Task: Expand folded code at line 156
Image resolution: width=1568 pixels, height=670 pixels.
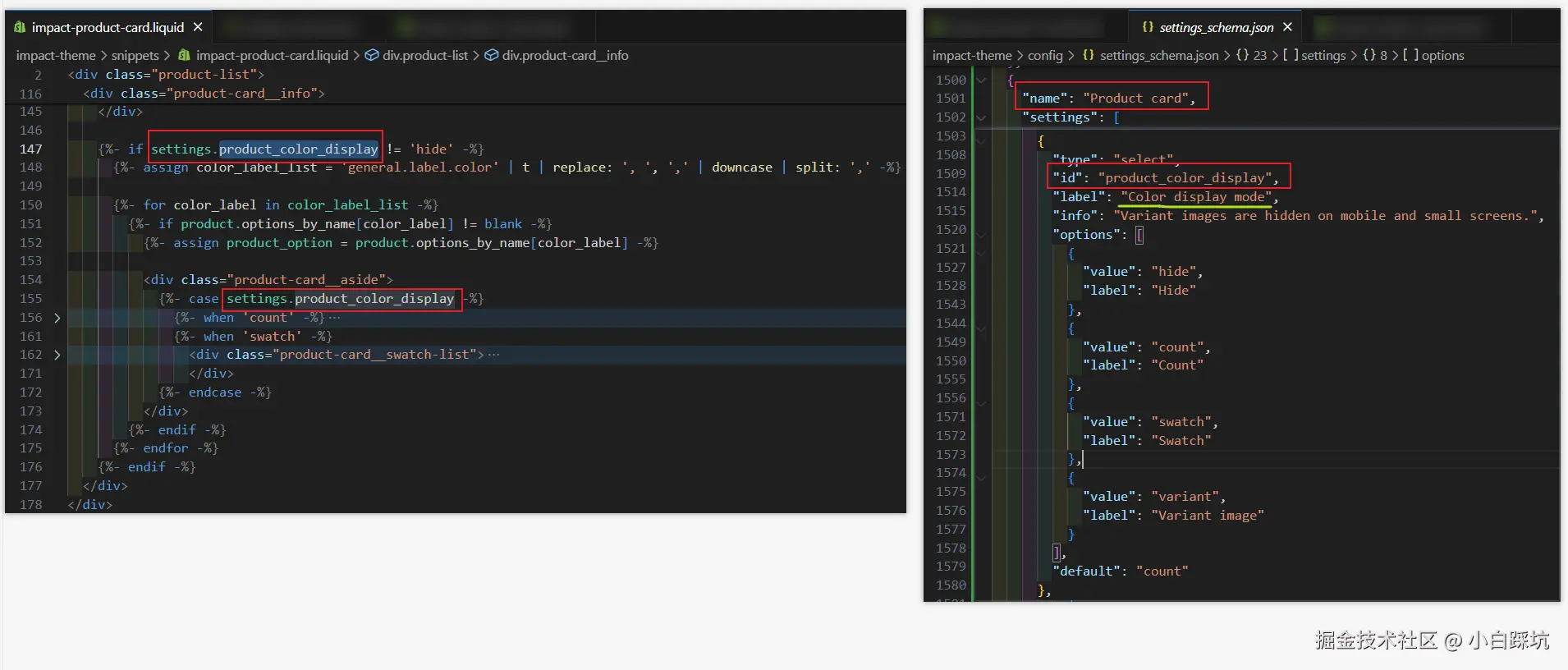Action: pos(57,318)
